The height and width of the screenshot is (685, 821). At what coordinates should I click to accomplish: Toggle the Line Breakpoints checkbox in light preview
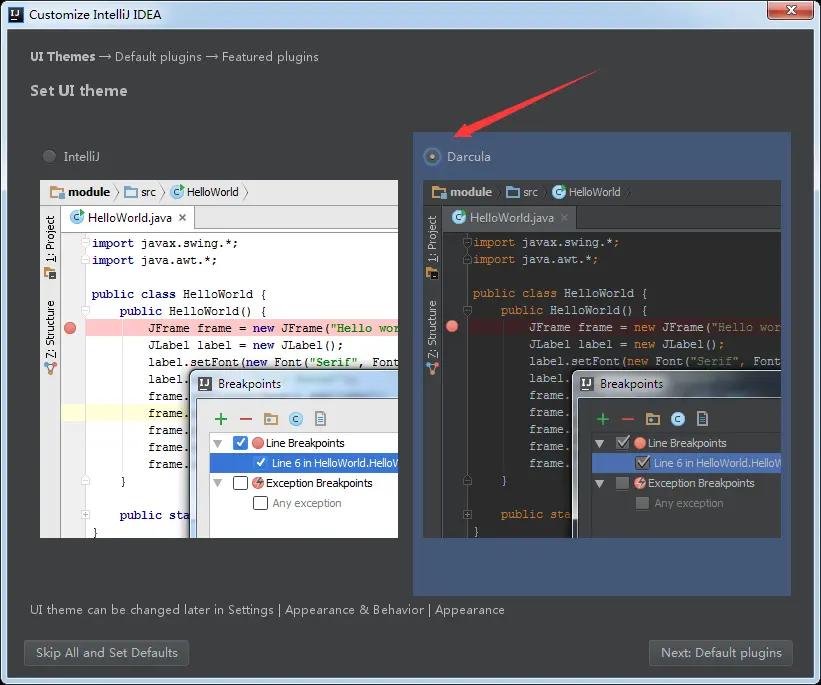(240, 443)
